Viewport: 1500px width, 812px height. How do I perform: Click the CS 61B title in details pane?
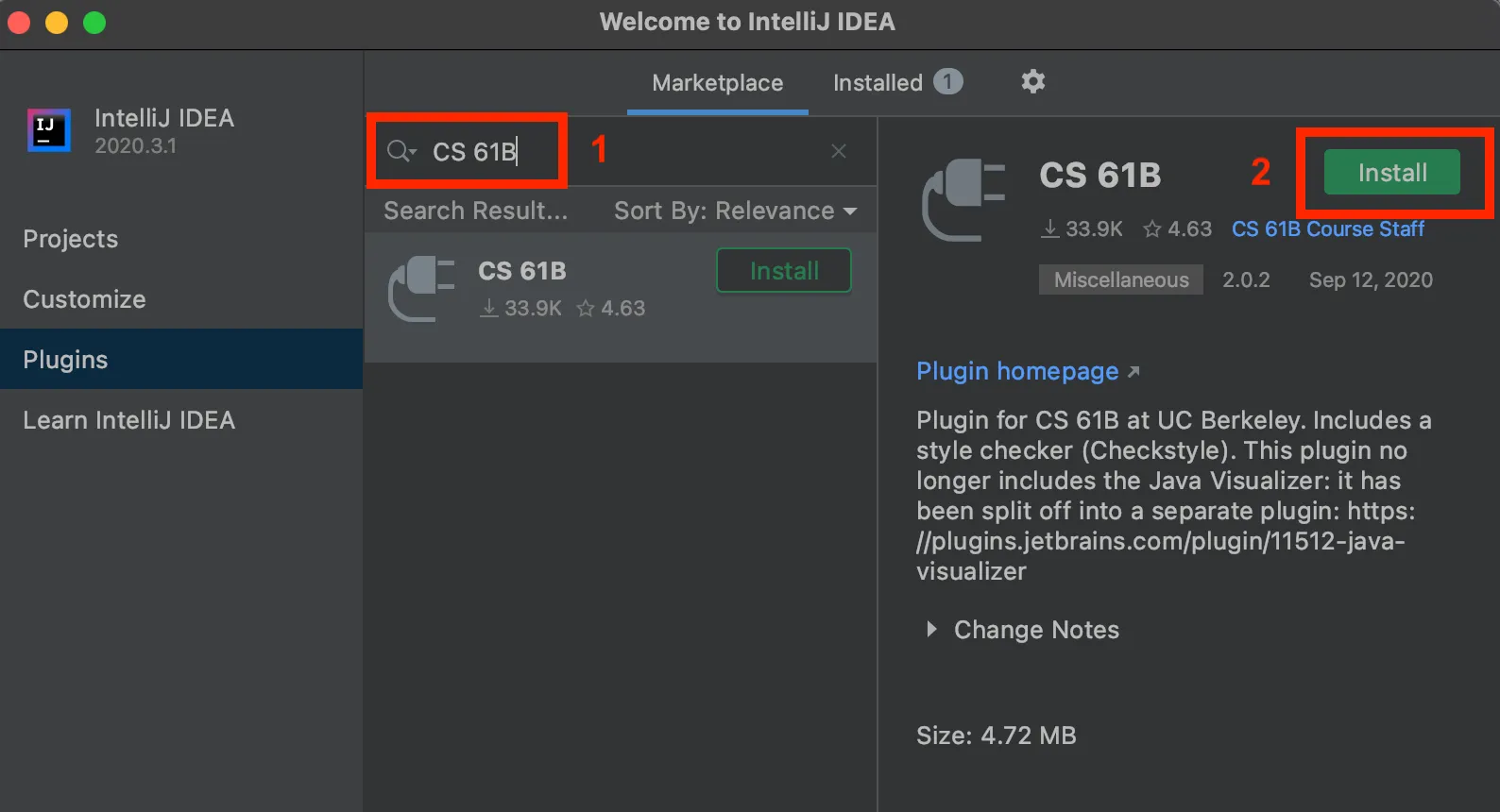(1100, 176)
